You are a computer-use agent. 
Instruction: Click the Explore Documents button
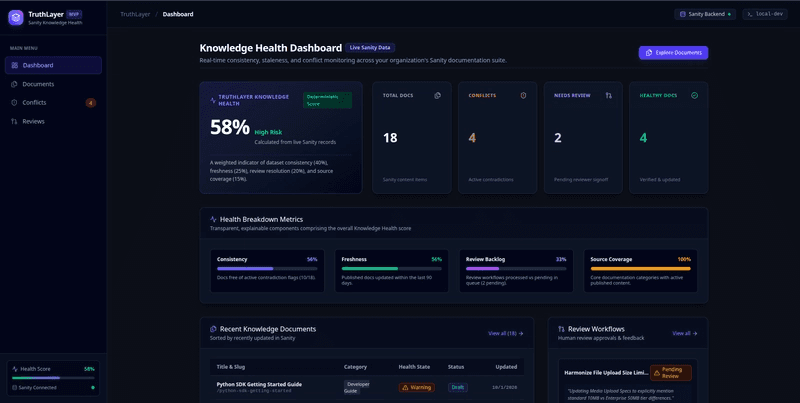click(673, 53)
